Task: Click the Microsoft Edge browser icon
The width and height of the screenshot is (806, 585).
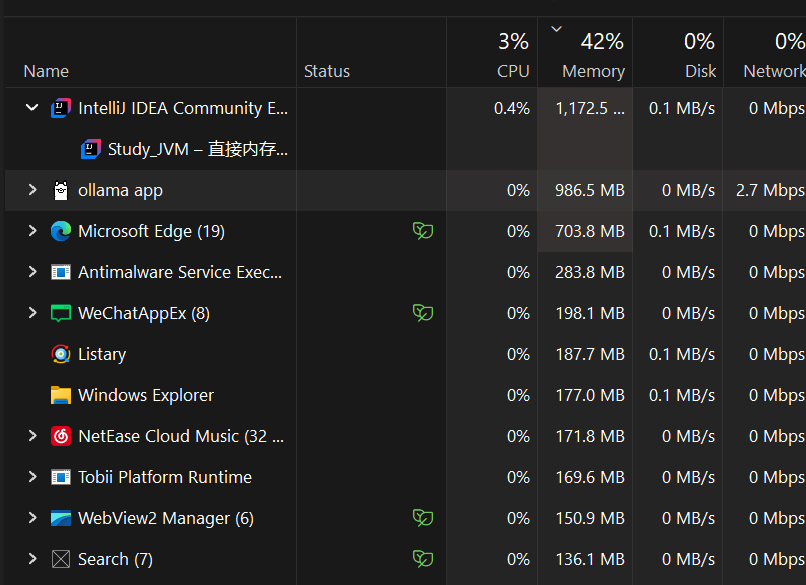Action: click(x=61, y=231)
